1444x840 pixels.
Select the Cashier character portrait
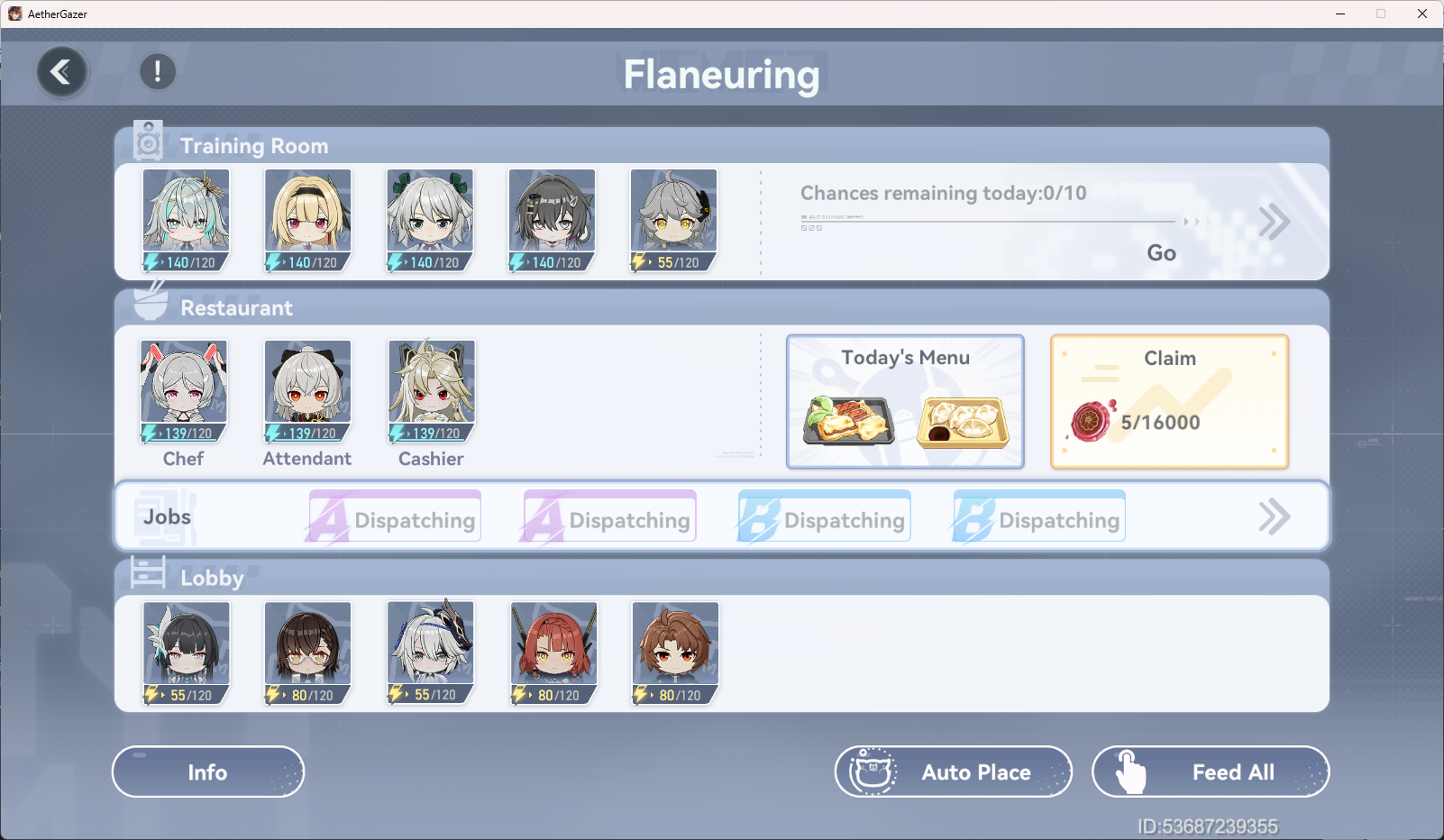pos(432,392)
